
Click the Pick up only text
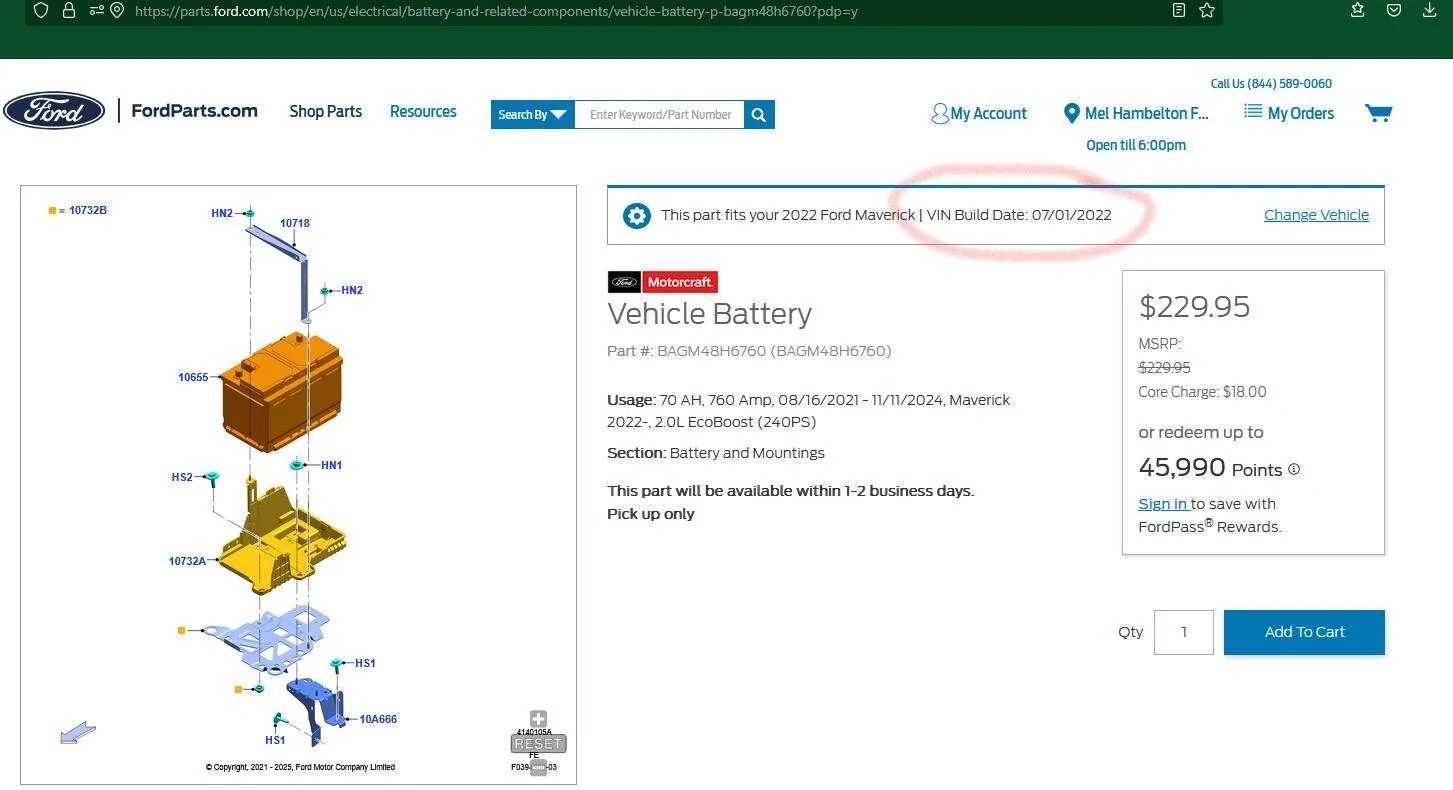651,514
